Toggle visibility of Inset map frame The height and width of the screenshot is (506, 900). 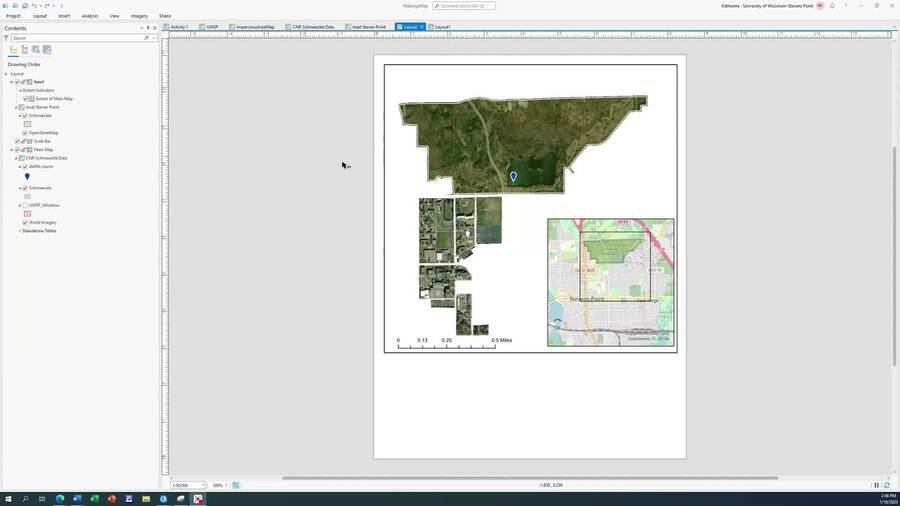click(17, 82)
